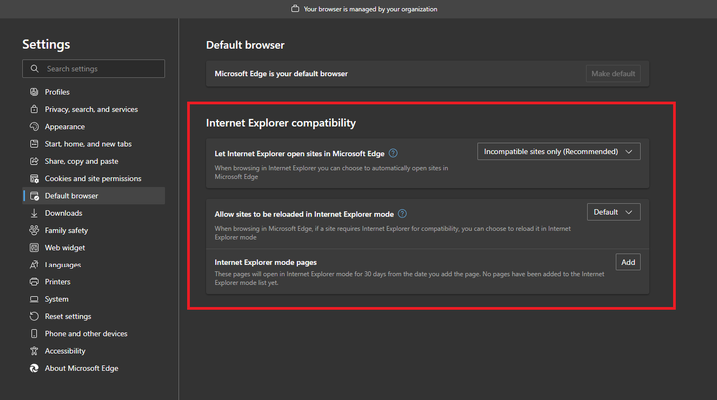Image resolution: width=717 pixels, height=400 pixels.
Task: Click 'Internet Explorer compatibility' heading
Action: pos(281,123)
